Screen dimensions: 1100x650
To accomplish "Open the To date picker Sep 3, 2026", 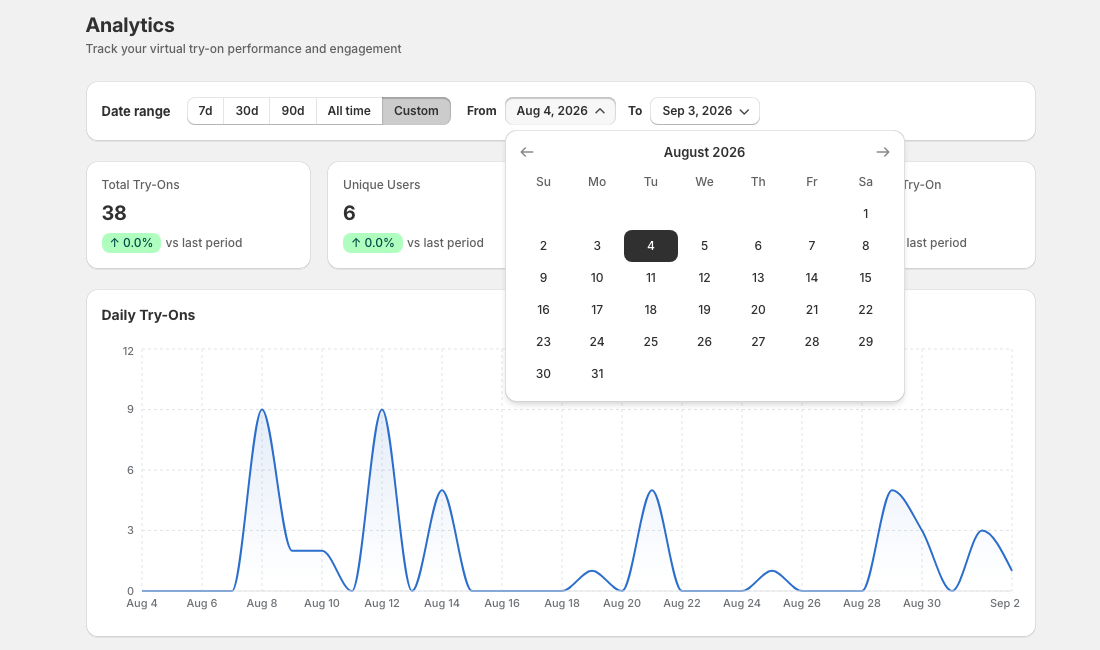I will [x=705, y=111].
